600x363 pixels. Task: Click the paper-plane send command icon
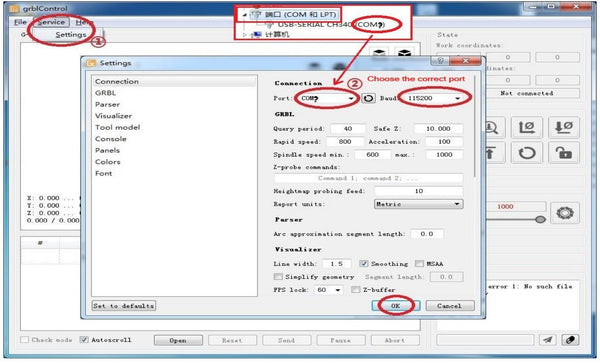pos(548,340)
